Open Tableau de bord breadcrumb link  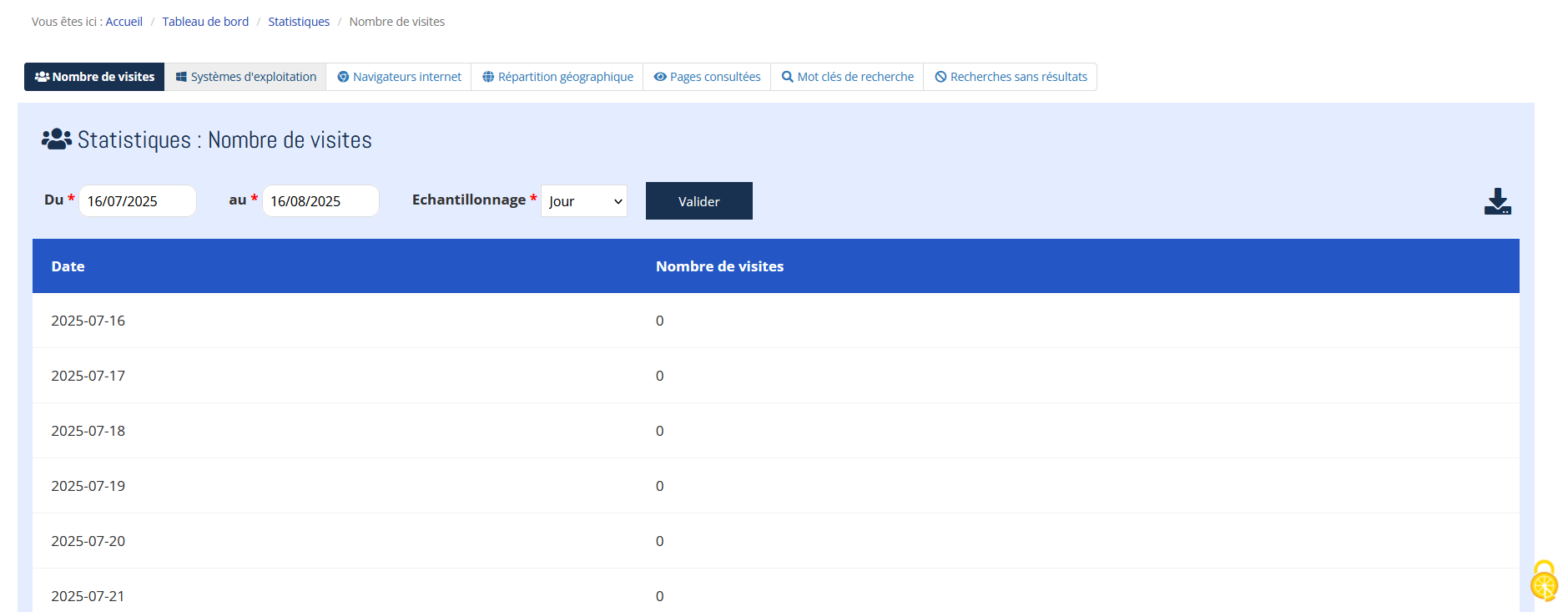205,22
